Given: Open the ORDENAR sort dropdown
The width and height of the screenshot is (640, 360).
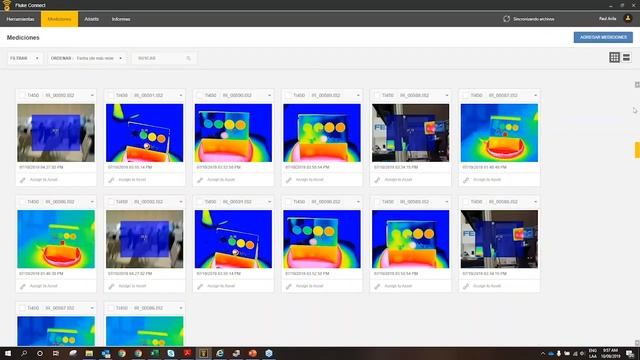Looking at the screenshot, I should [x=87, y=58].
